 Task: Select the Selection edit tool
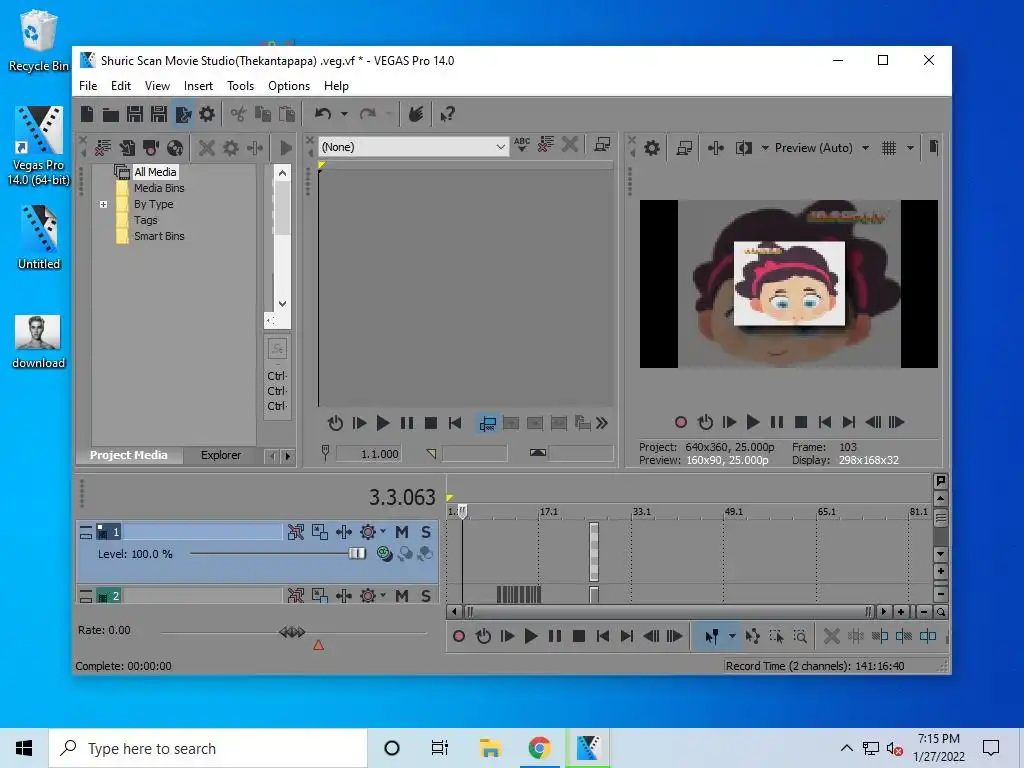tap(776, 636)
